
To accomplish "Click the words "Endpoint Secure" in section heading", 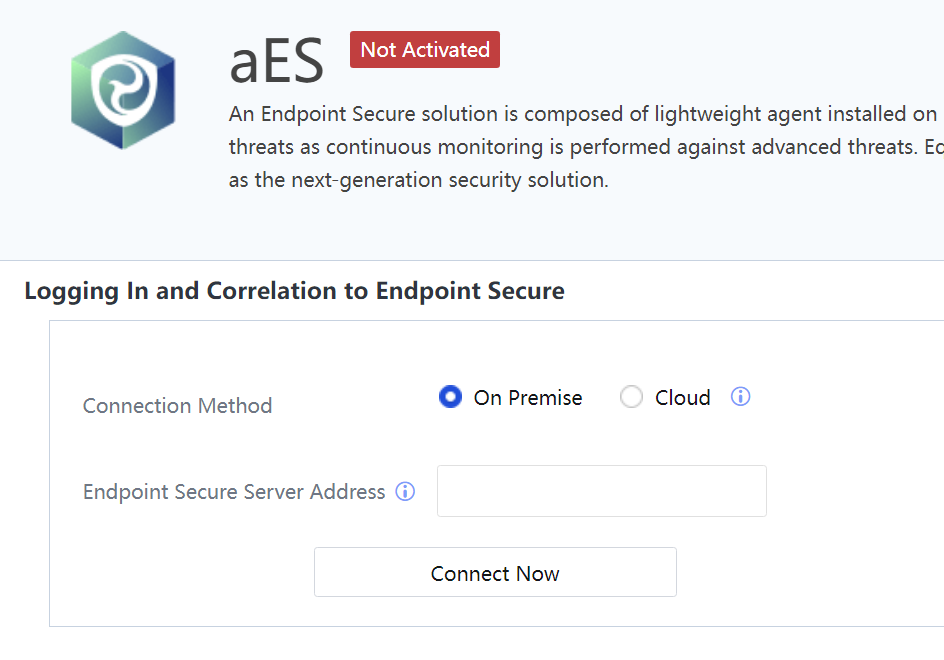I will pos(470,291).
